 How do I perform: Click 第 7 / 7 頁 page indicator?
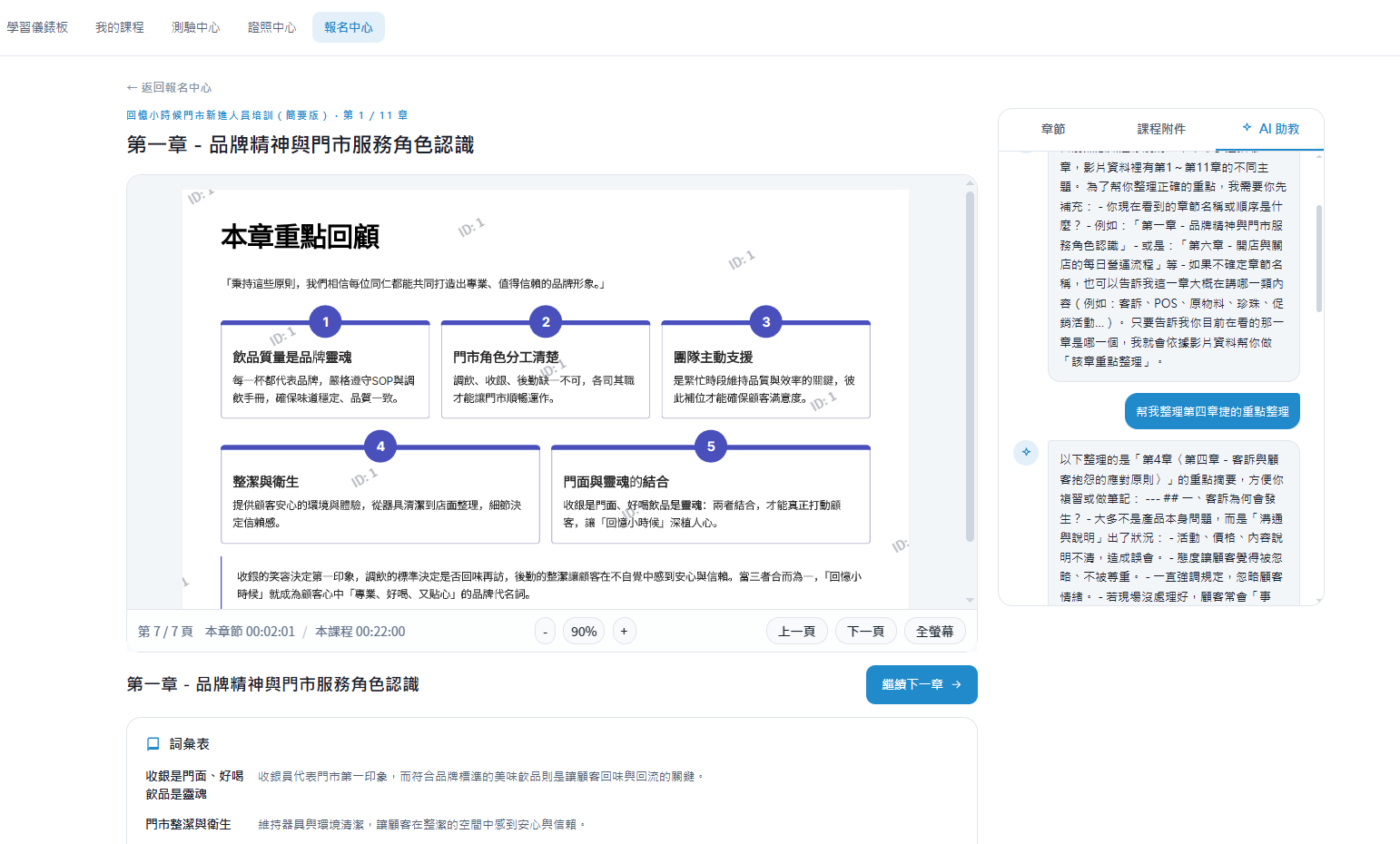click(x=165, y=632)
